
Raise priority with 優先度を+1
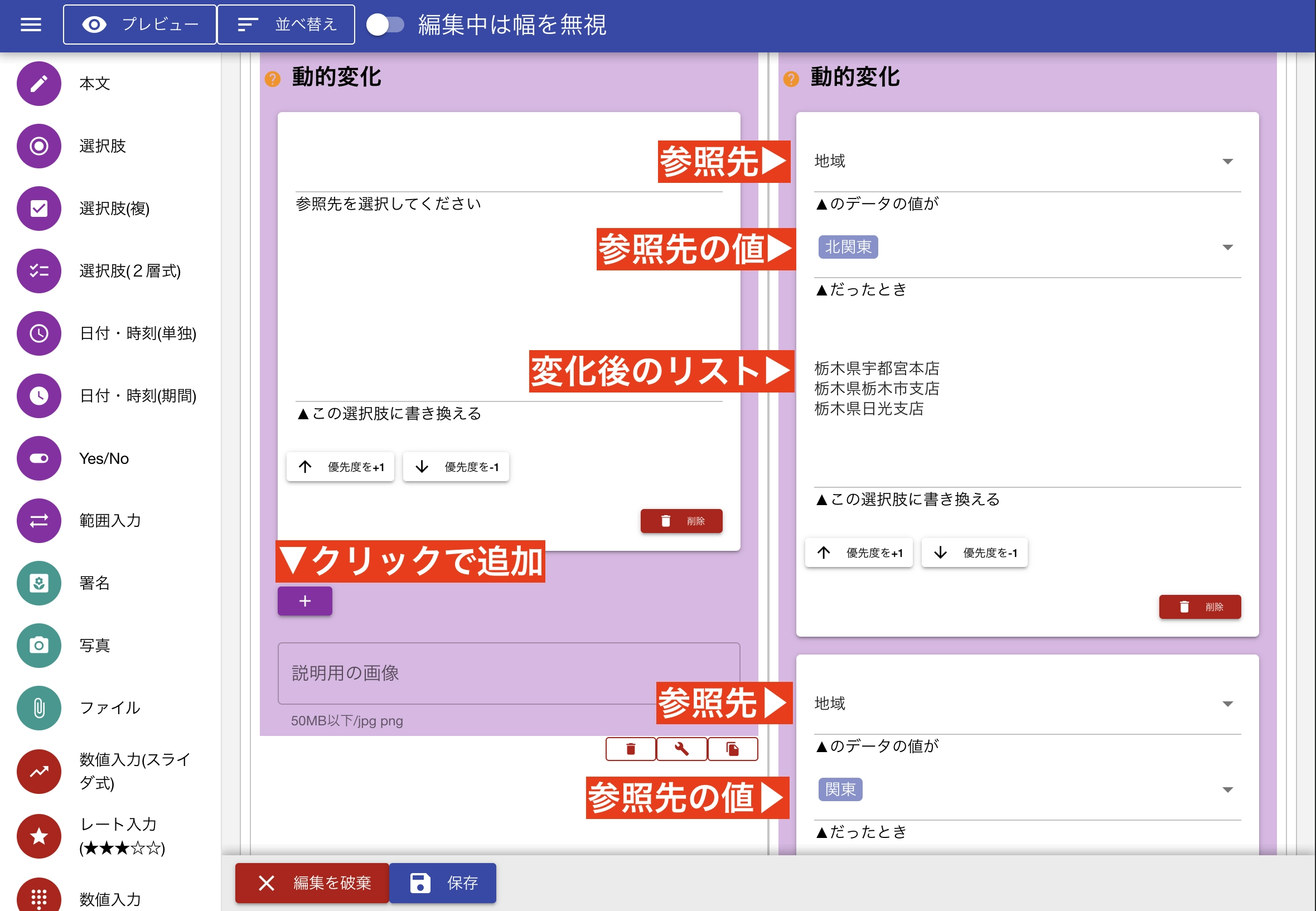(x=340, y=466)
